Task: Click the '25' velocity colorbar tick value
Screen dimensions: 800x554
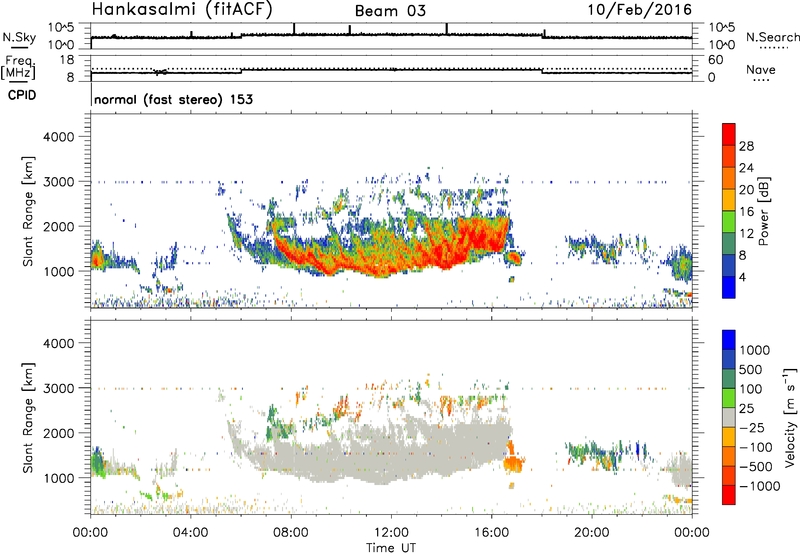Action: [746, 409]
